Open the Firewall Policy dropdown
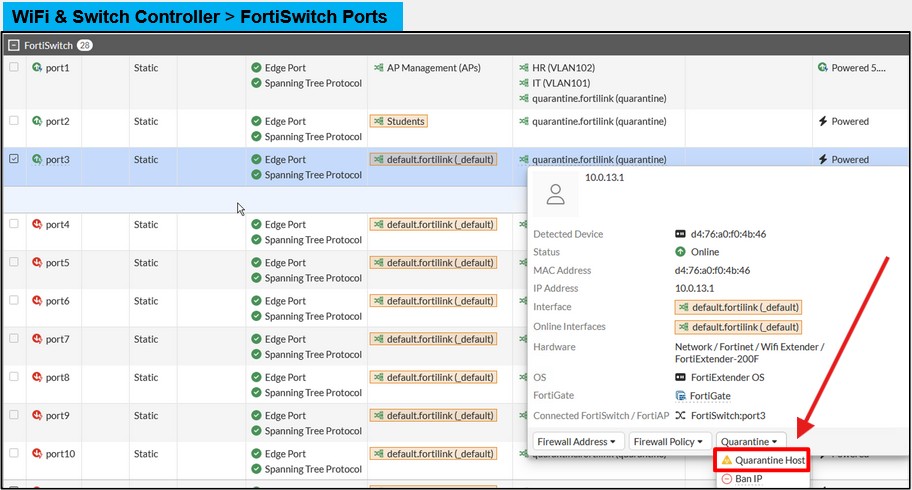Viewport: 912px width, 490px height. (669, 442)
